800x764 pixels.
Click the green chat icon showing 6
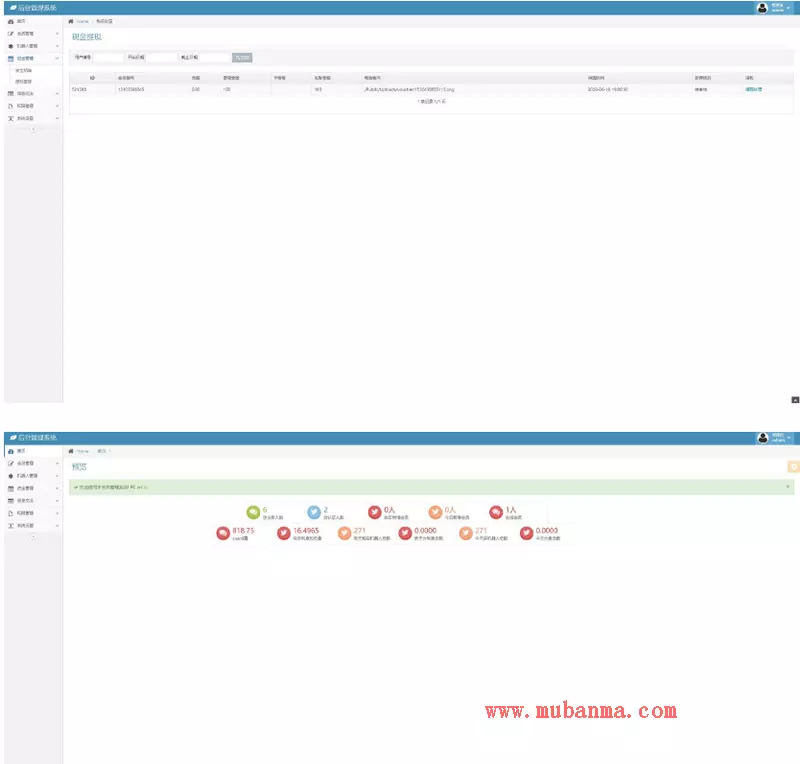(x=253, y=513)
